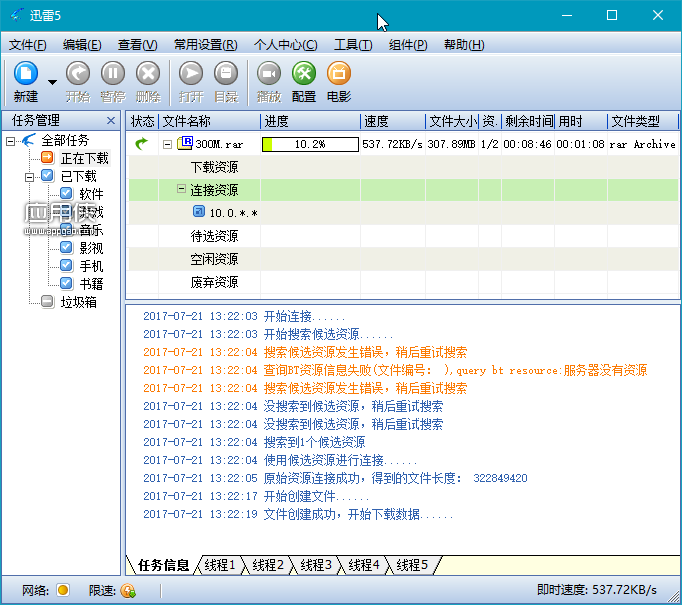Switch to the 任务信息 tab
682x605 pixels.
click(x=163, y=565)
